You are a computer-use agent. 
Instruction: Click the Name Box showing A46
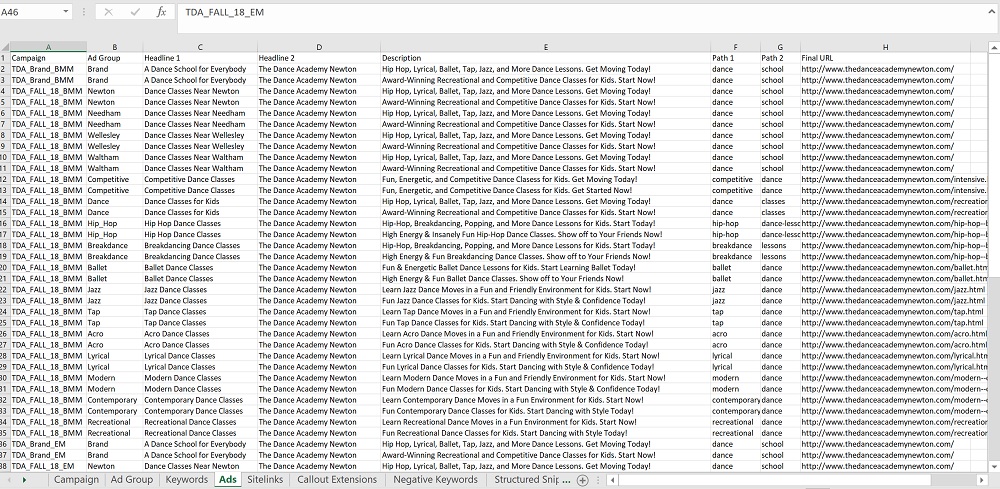pos(31,12)
